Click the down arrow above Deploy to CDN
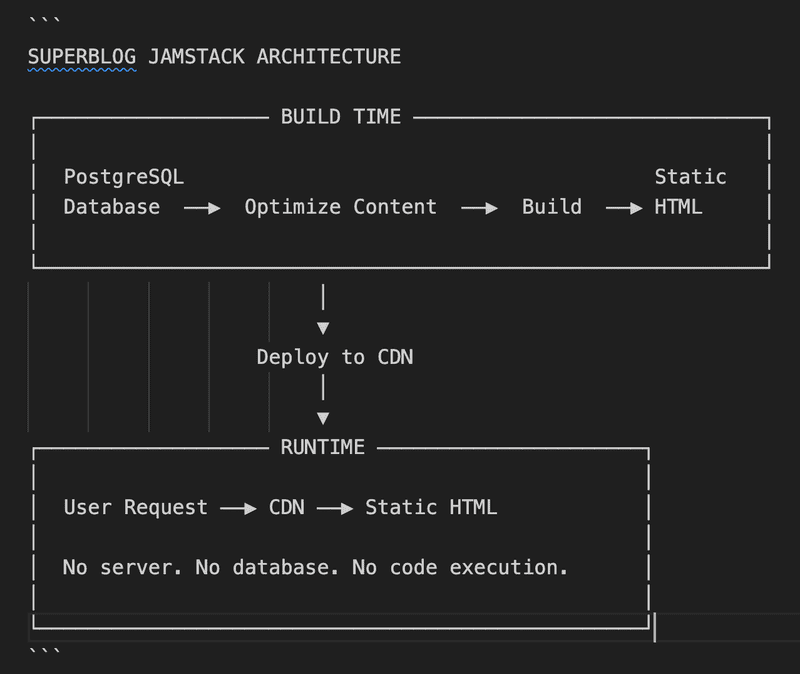Viewport: 800px width, 674px height. point(322,327)
